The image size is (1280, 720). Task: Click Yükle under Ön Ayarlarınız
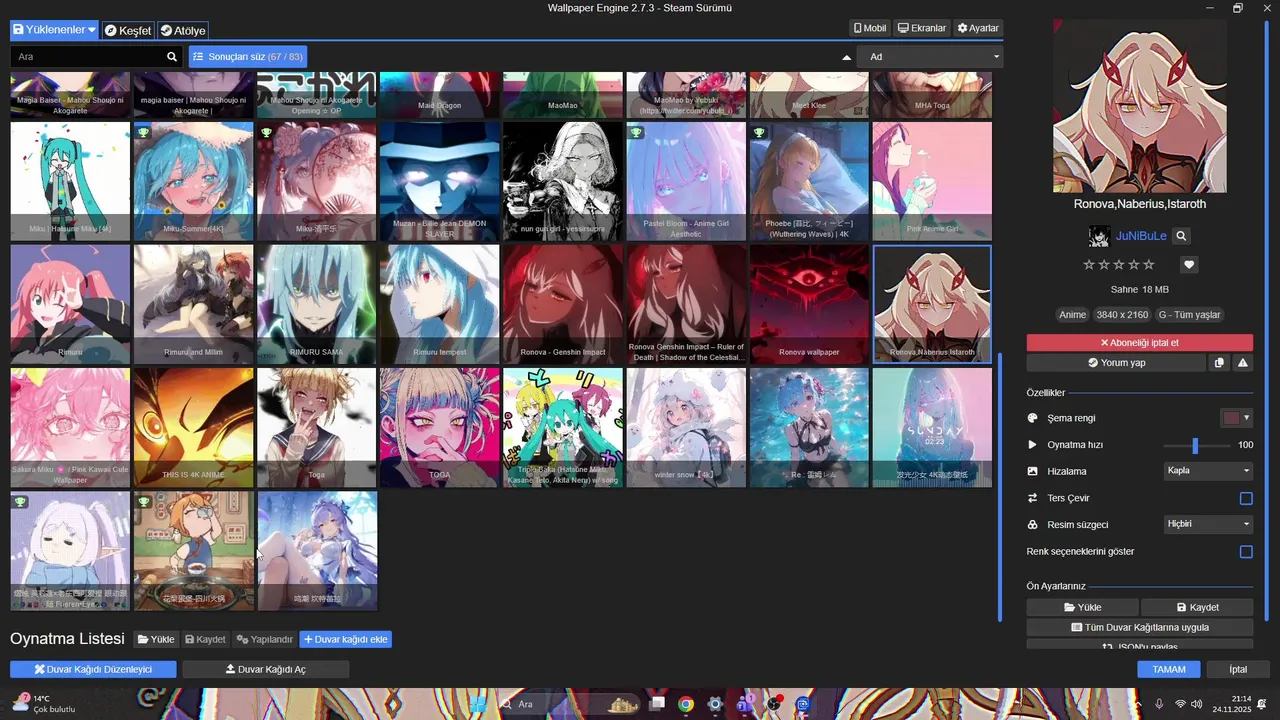tap(1082, 607)
